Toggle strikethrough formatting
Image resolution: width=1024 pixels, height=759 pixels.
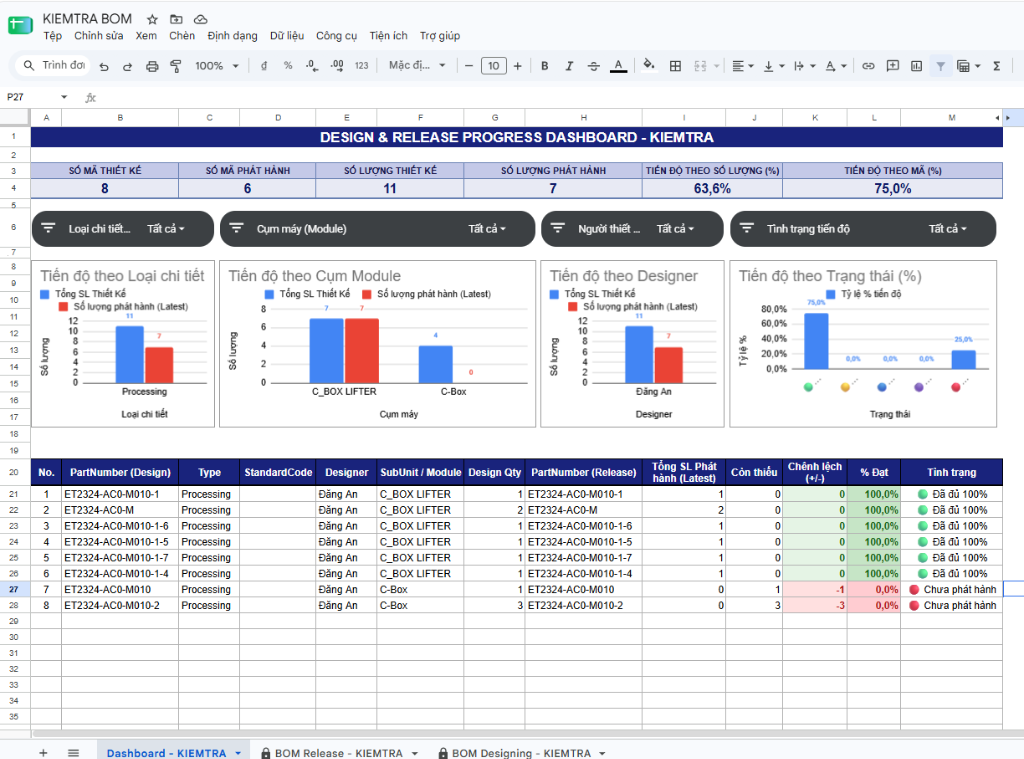point(594,66)
